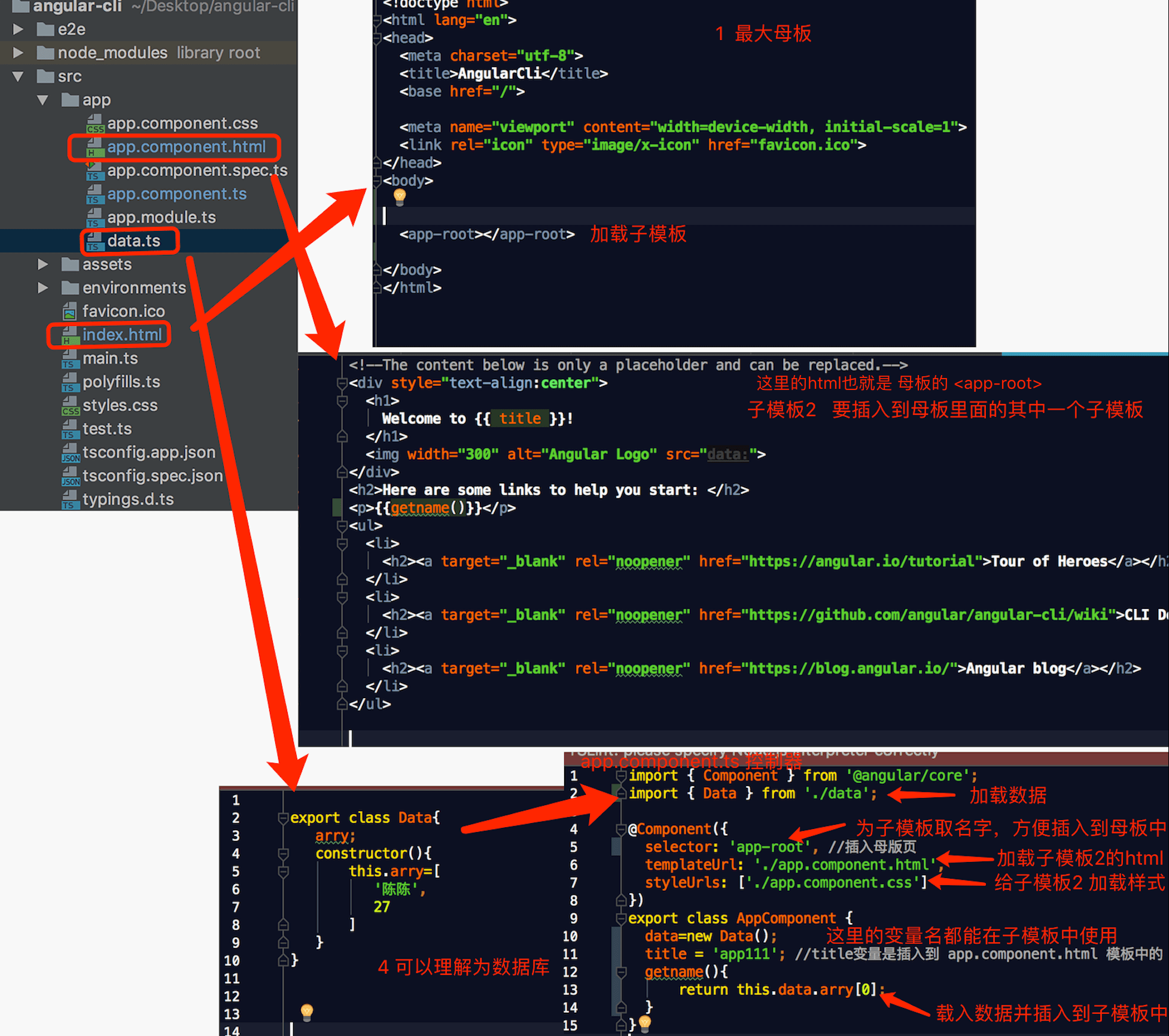Fold the export class Data block

point(284,818)
